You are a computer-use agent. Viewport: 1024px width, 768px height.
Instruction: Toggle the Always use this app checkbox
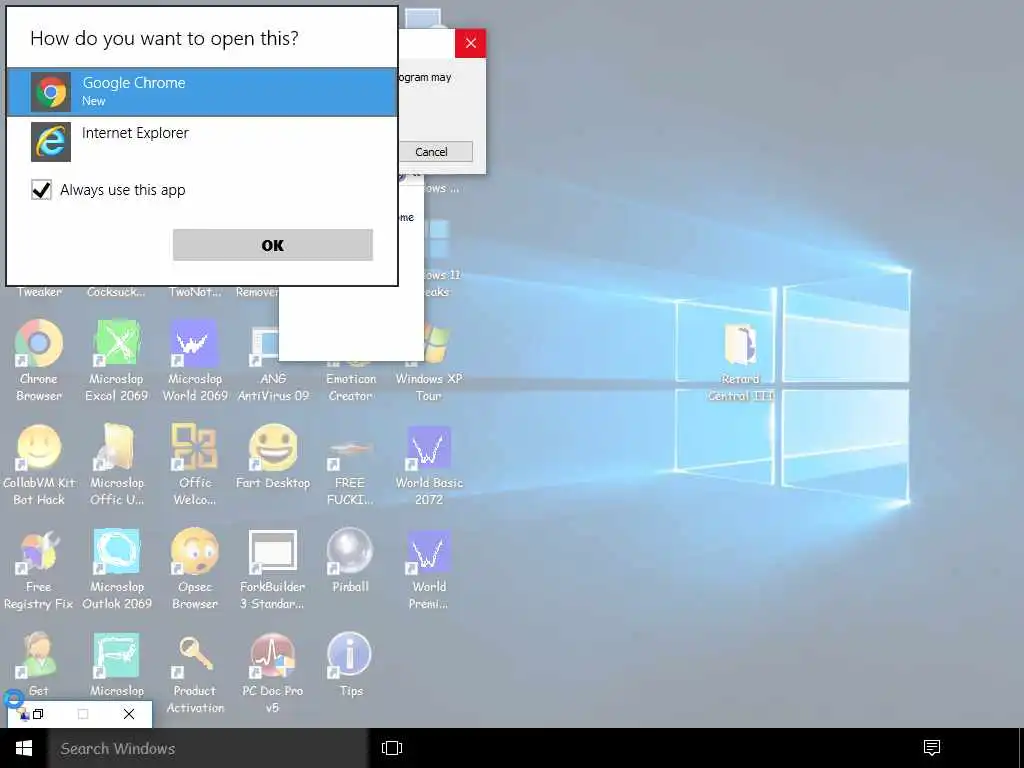[41, 190]
